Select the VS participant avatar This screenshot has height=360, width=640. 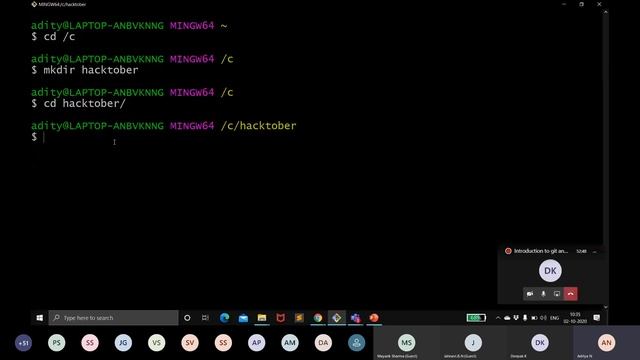pos(156,343)
